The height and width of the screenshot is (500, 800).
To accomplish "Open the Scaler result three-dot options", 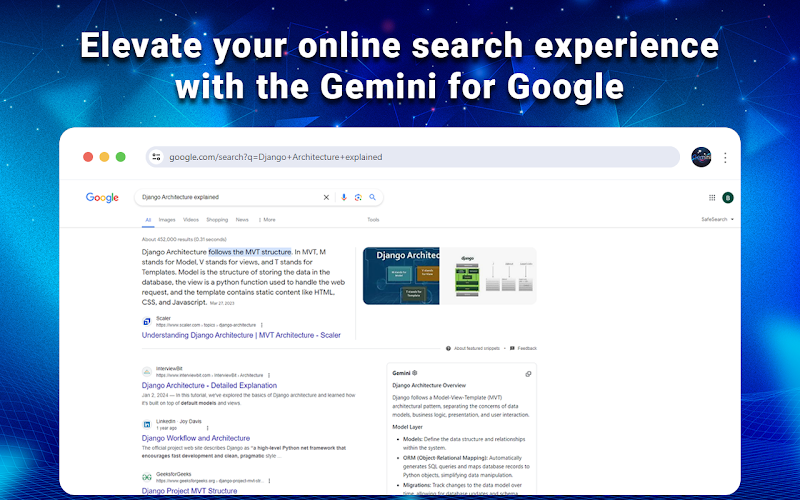I will pos(262,325).
